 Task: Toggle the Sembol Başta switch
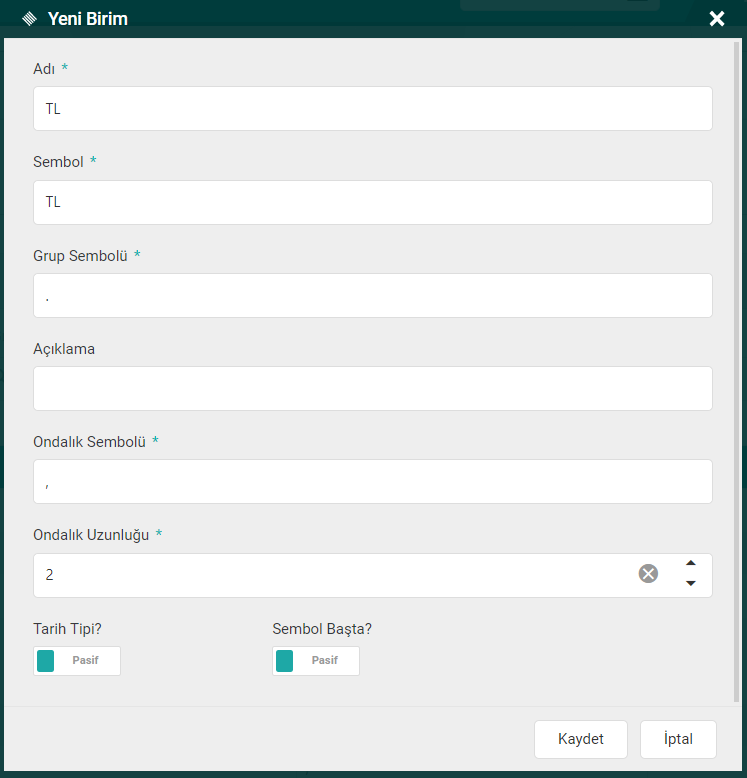pos(316,661)
